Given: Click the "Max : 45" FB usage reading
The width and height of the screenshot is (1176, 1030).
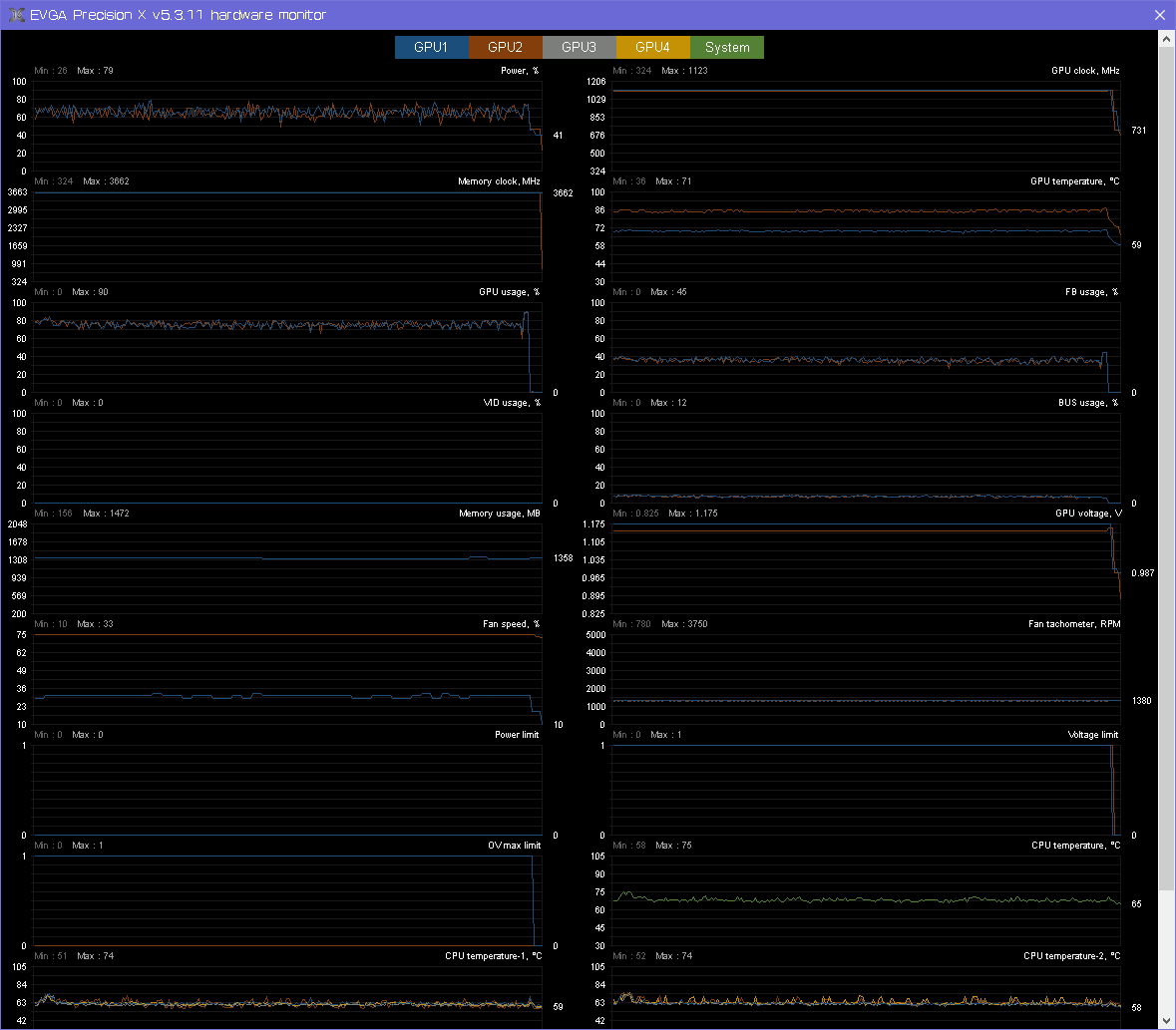Looking at the screenshot, I should point(669,292).
